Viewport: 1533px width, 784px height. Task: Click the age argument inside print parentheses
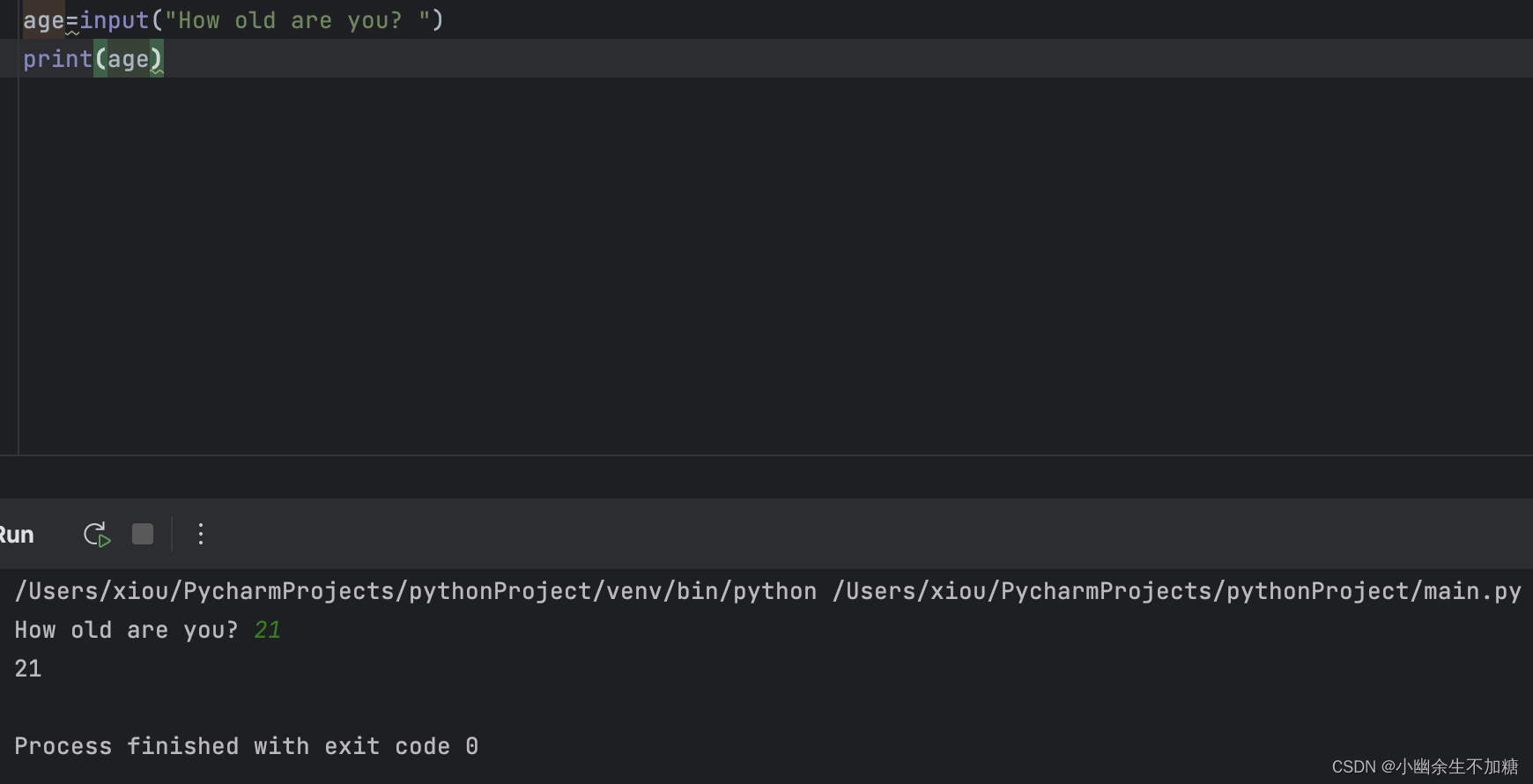pyautogui.click(x=128, y=59)
